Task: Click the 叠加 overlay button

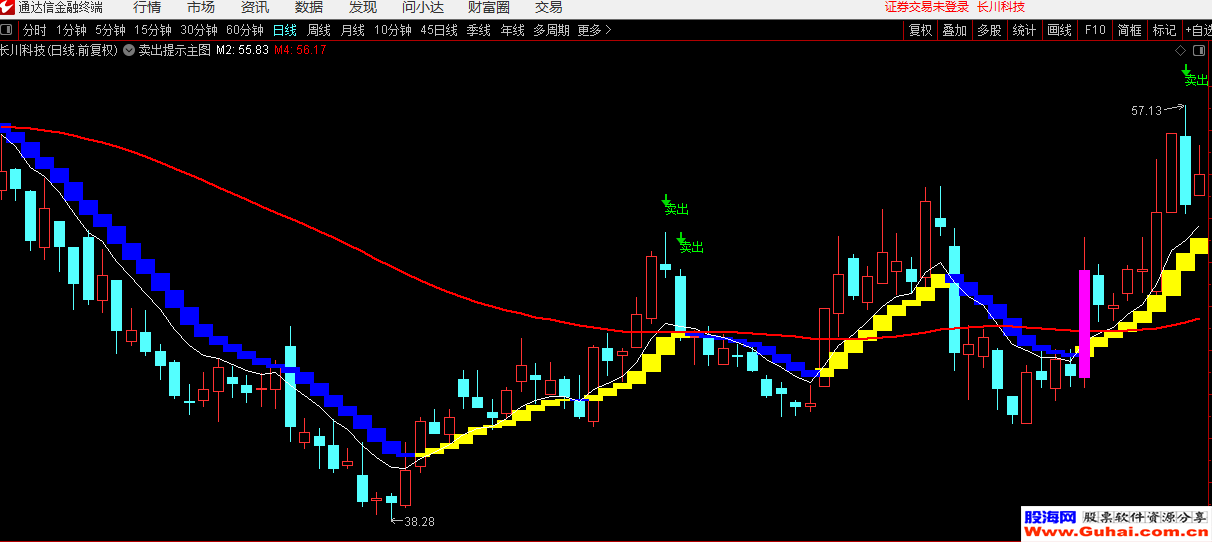Action: click(x=955, y=30)
